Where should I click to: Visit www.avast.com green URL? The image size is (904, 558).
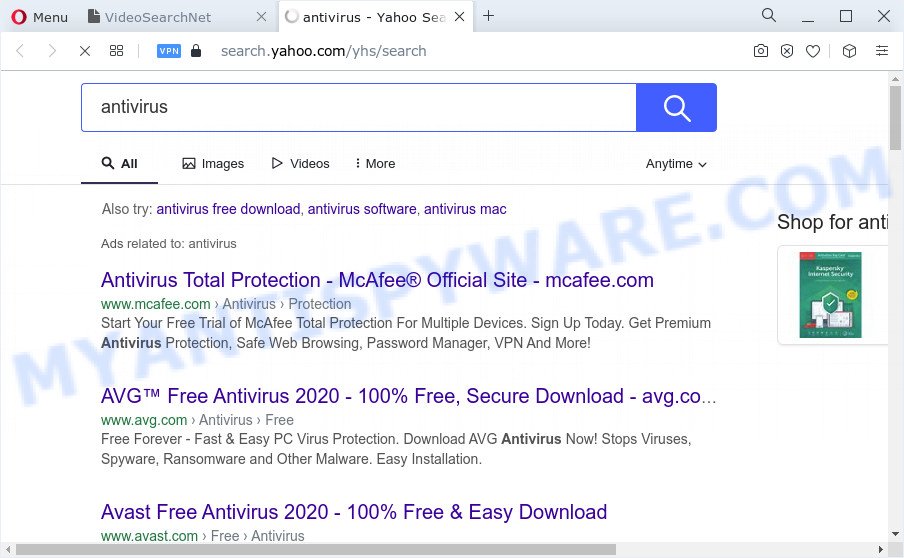(x=149, y=536)
